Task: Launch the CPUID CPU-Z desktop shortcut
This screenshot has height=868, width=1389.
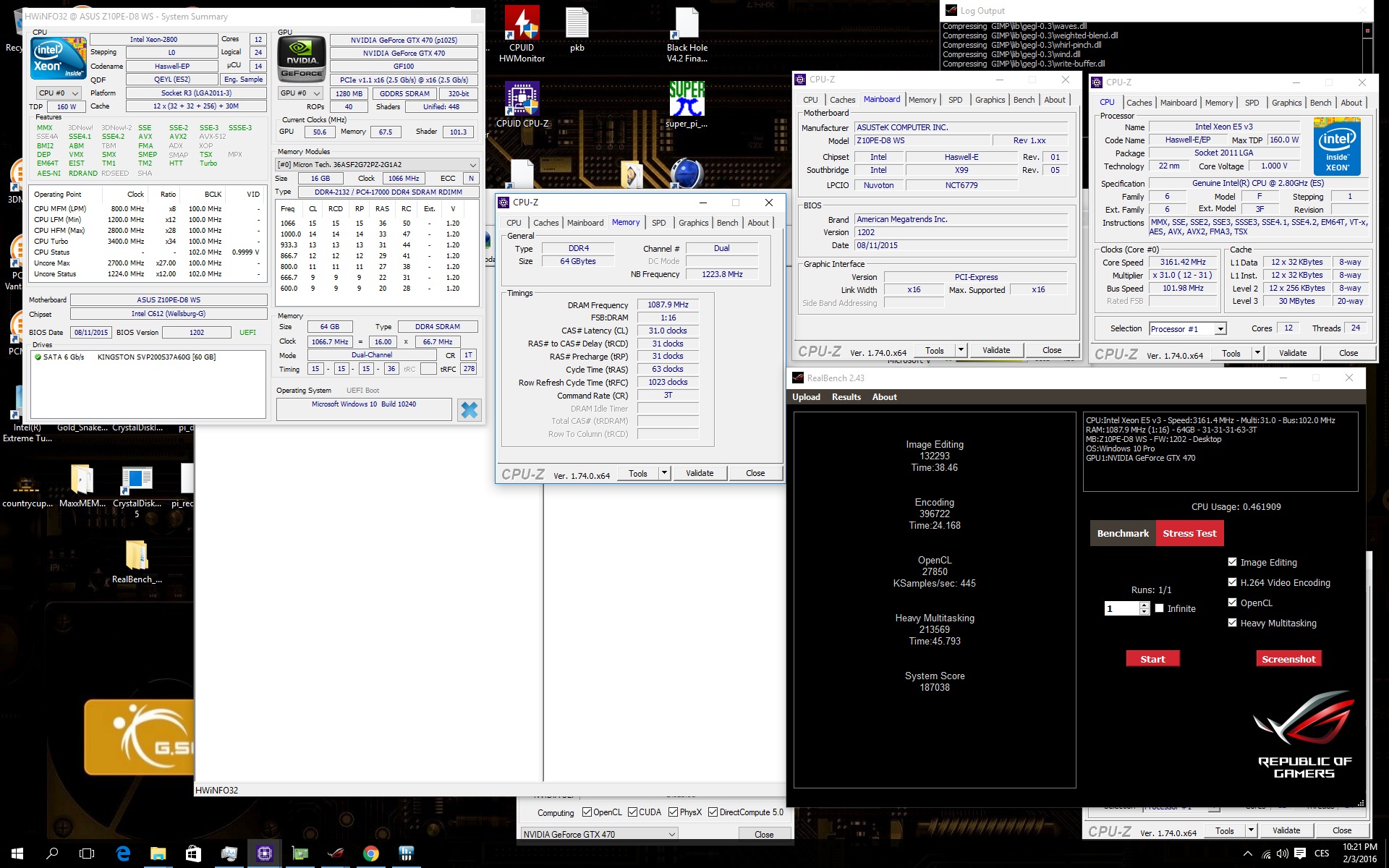Action: click(522, 105)
